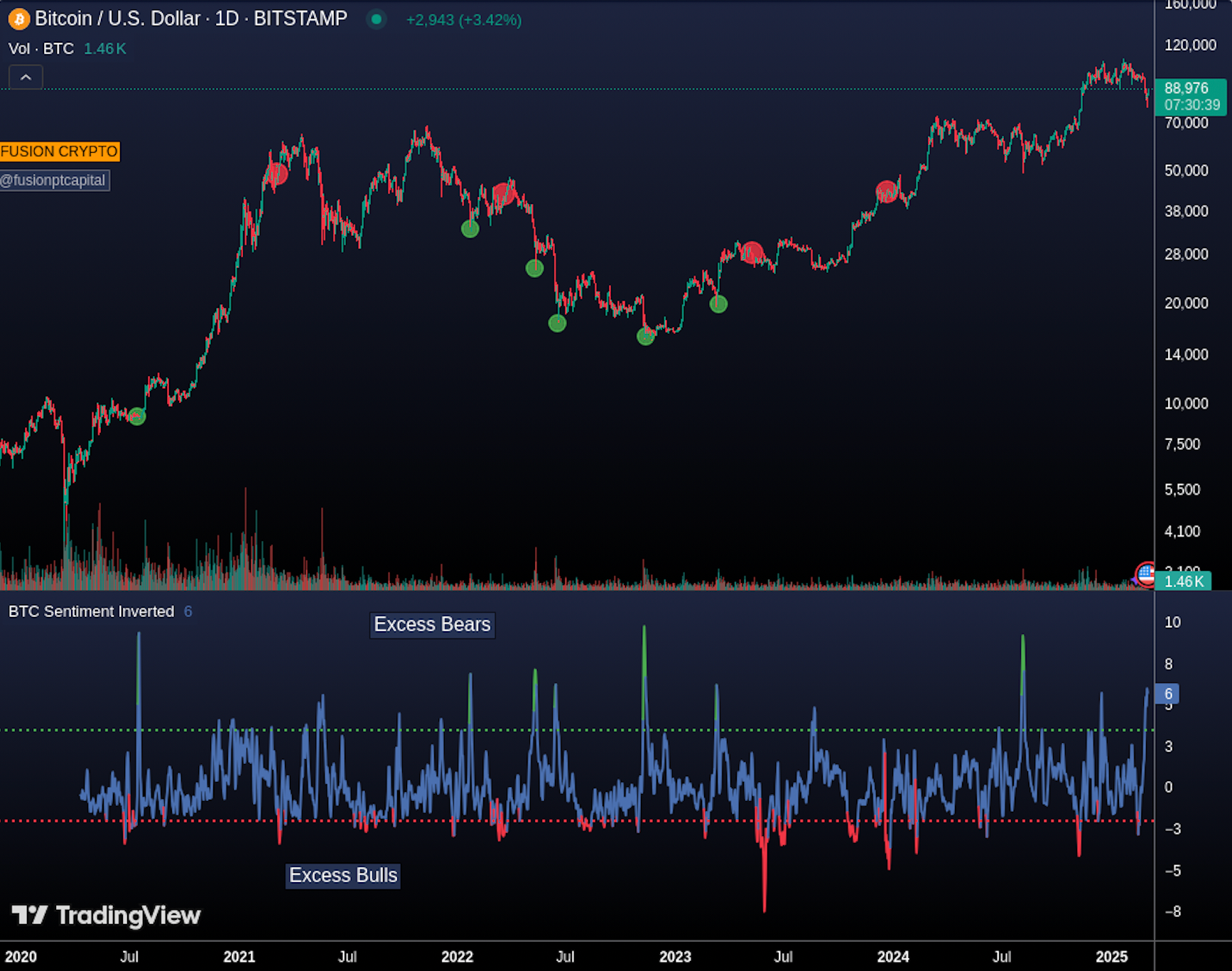Click the green market status dot
1232x971 pixels.
click(x=376, y=19)
